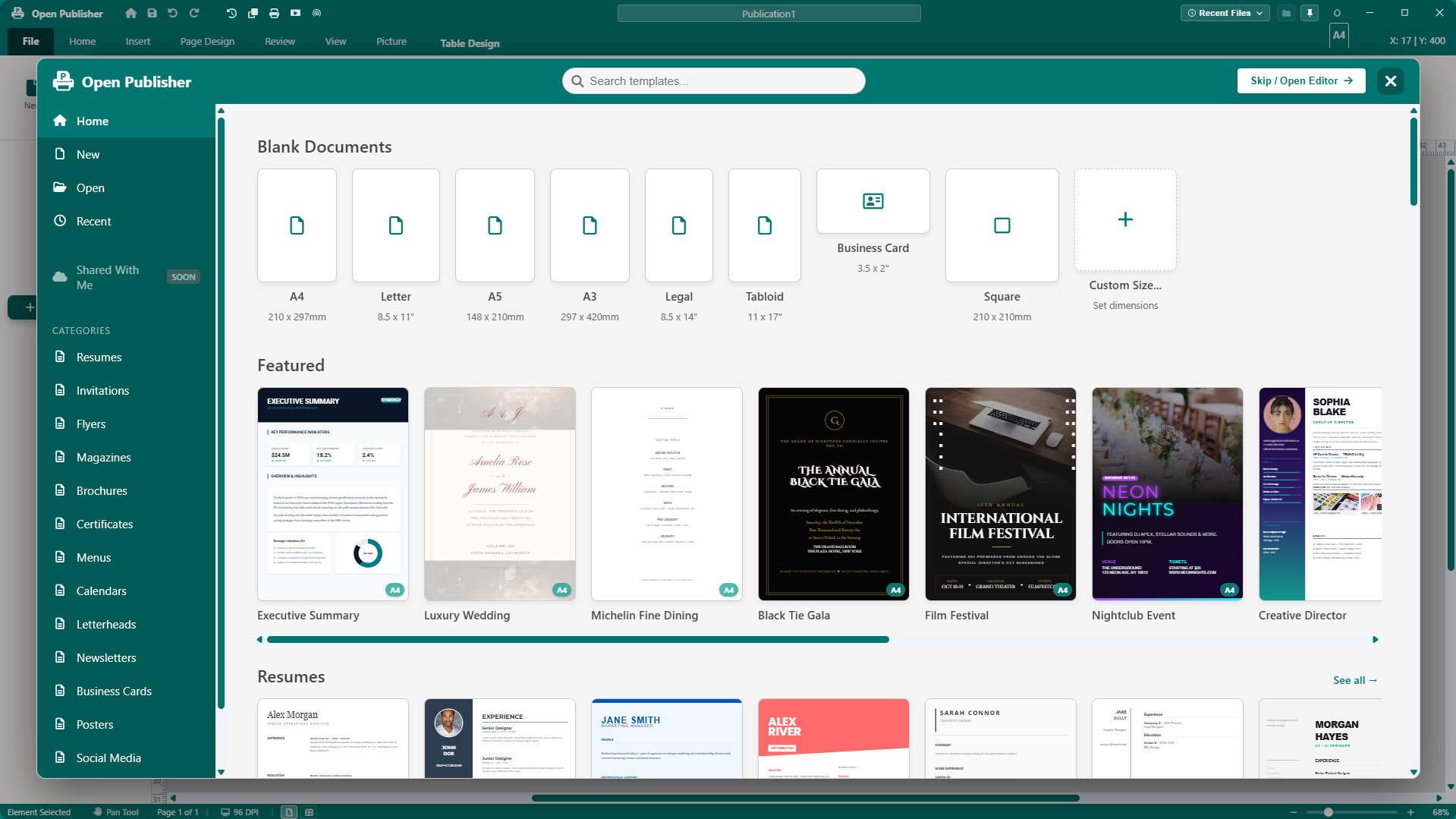Click the broadcast icon in title bar
The width and height of the screenshot is (1456, 819).
coord(316,13)
